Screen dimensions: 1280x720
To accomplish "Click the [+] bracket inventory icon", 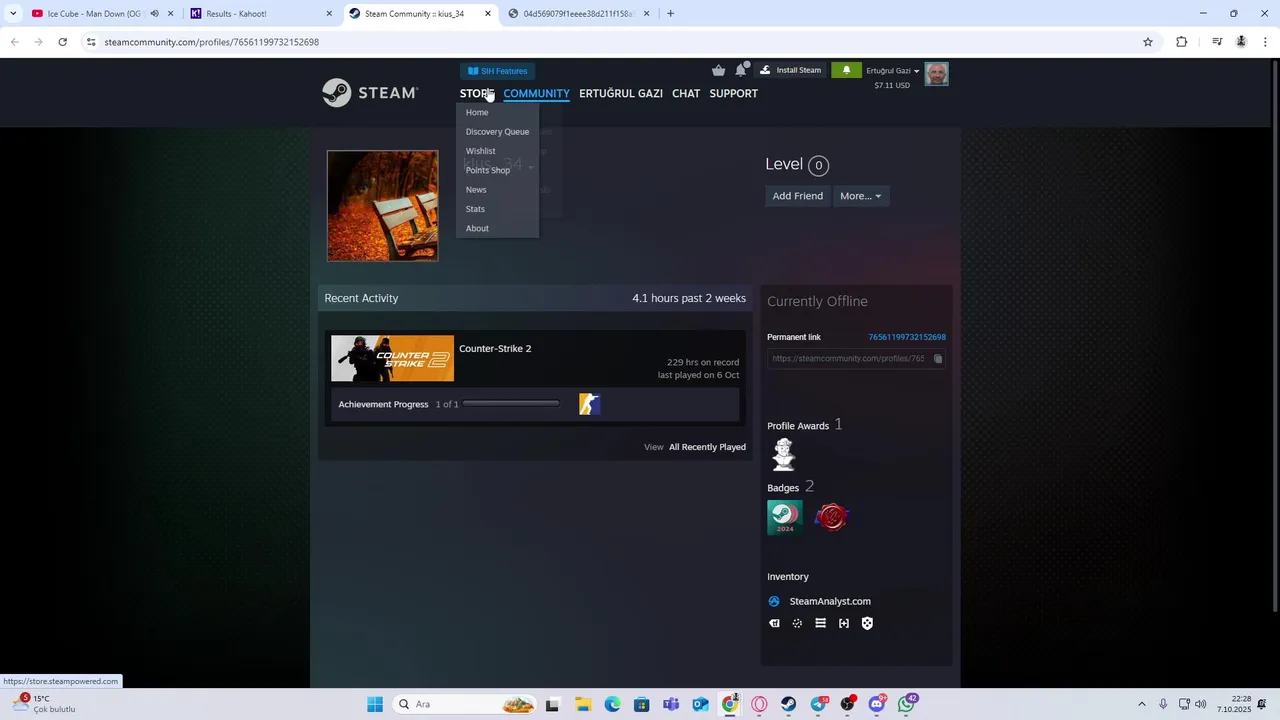I will (844, 623).
